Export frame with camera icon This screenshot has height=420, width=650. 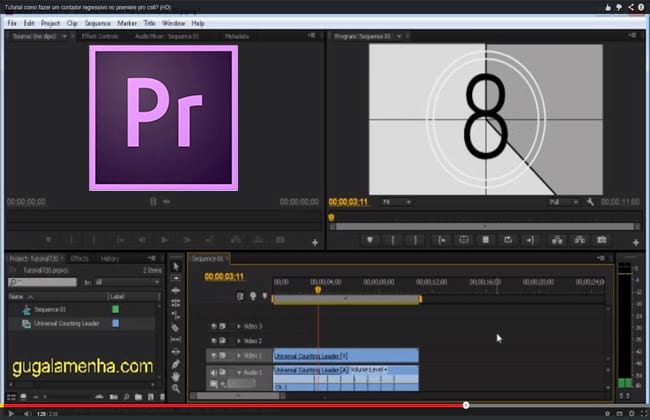click(601, 240)
